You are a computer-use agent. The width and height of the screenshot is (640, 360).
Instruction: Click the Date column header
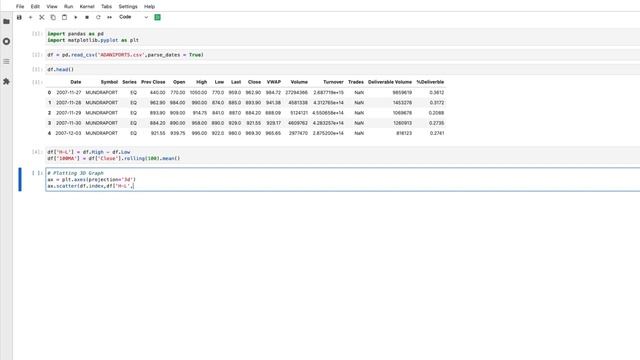coord(76,82)
